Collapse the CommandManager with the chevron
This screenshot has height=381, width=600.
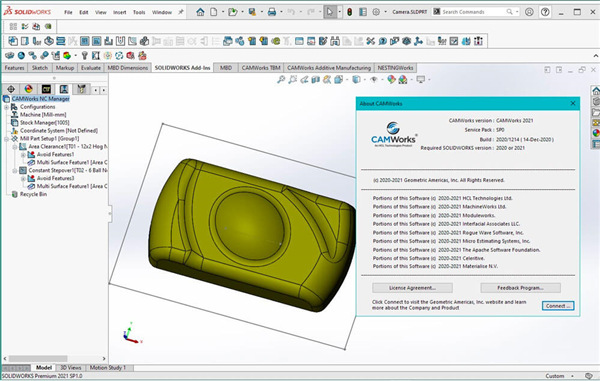[595, 56]
